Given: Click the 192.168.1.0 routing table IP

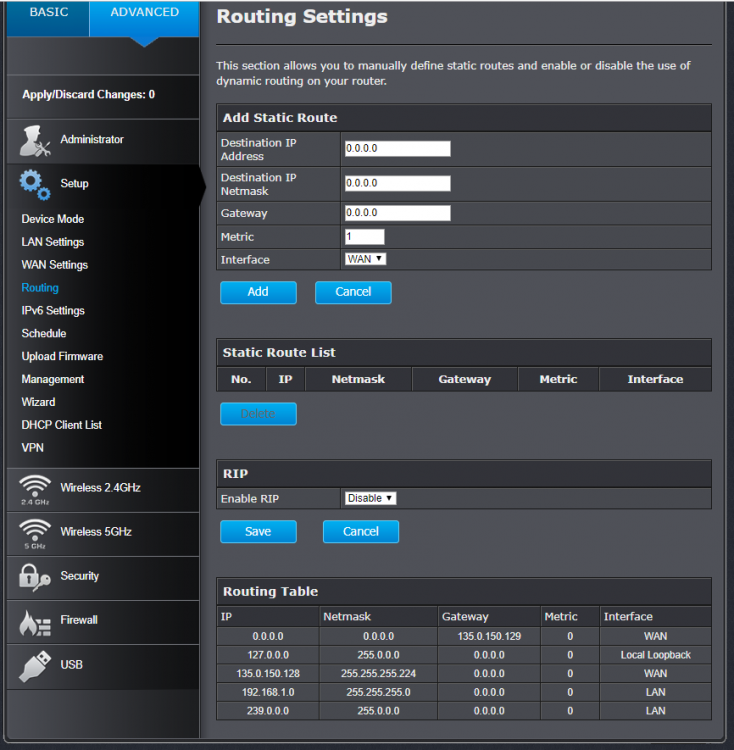Looking at the screenshot, I should tap(268, 693).
